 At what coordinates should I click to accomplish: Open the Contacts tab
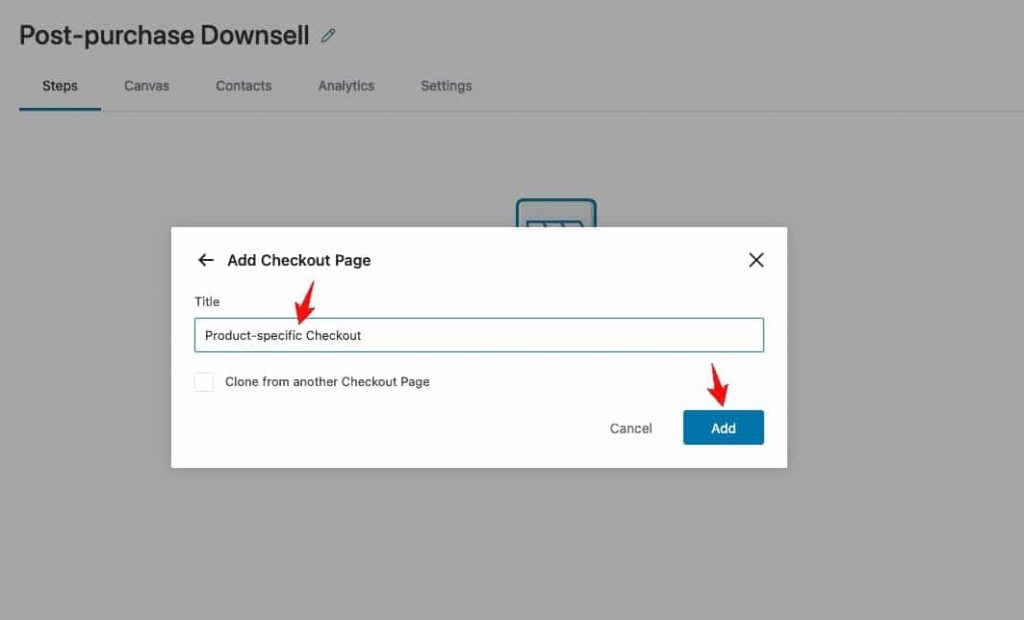coord(244,86)
